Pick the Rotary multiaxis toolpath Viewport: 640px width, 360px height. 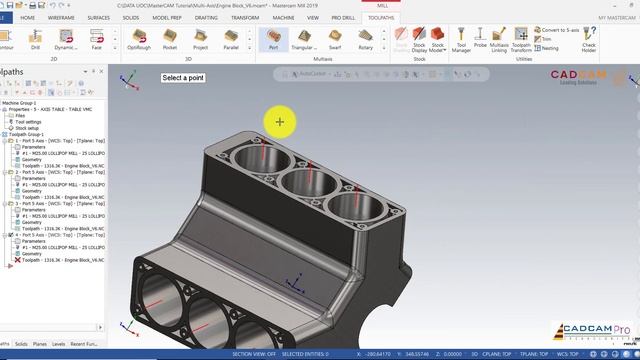(x=366, y=40)
